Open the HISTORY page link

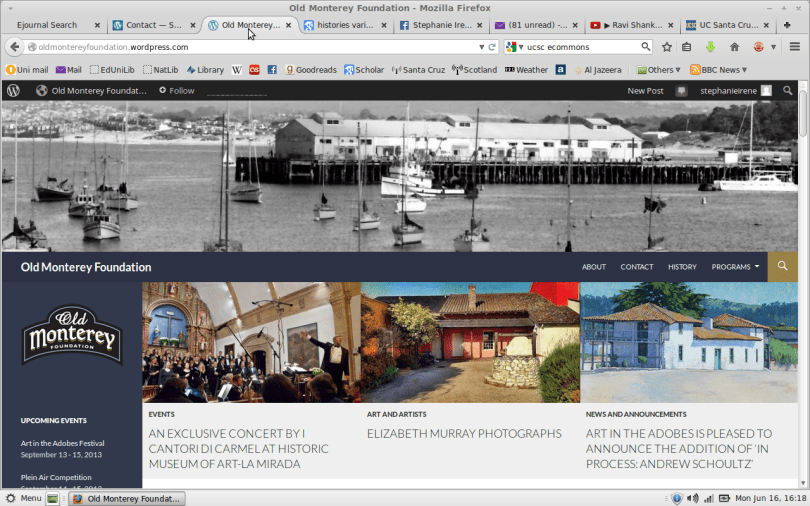[x=682, y=267]
